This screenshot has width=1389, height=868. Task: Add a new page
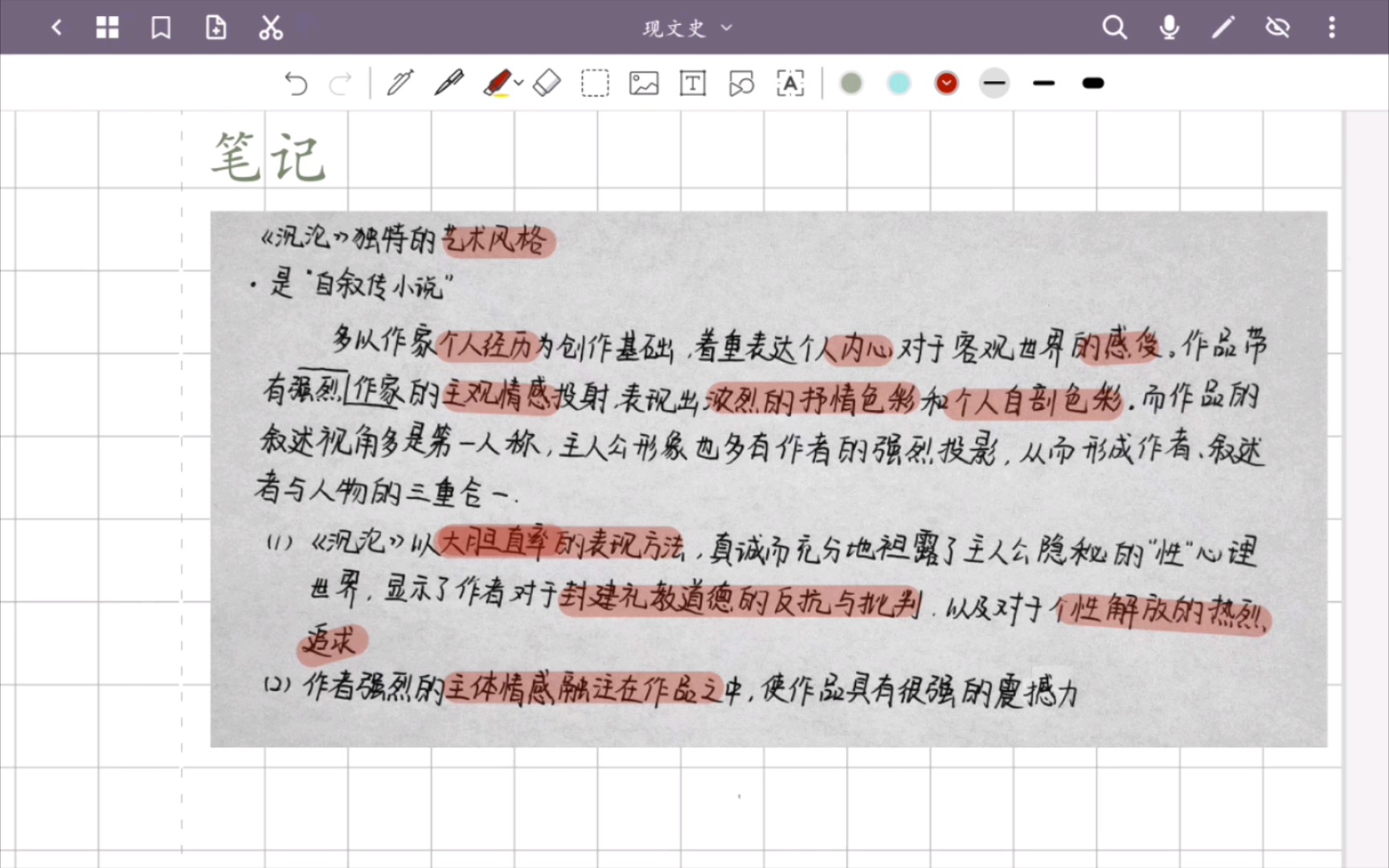[x=215, y=27]
